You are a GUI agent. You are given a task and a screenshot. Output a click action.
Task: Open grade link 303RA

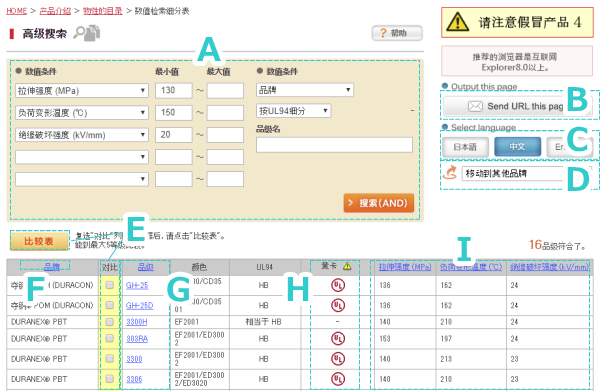coord(137,339)
